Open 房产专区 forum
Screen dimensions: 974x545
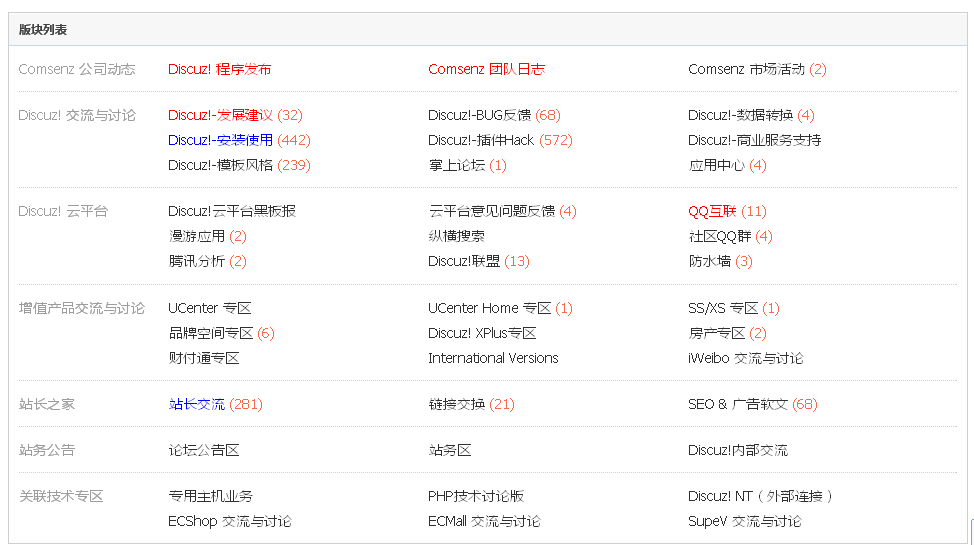click(x=716, y=333)
